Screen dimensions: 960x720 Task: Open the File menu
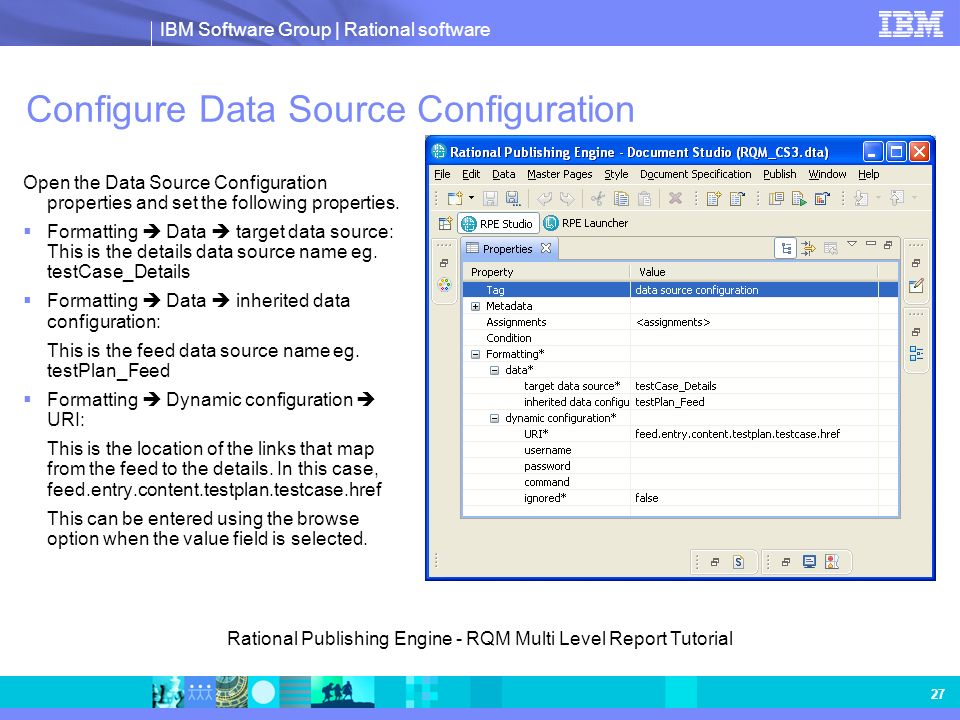[x=442, y=174]
